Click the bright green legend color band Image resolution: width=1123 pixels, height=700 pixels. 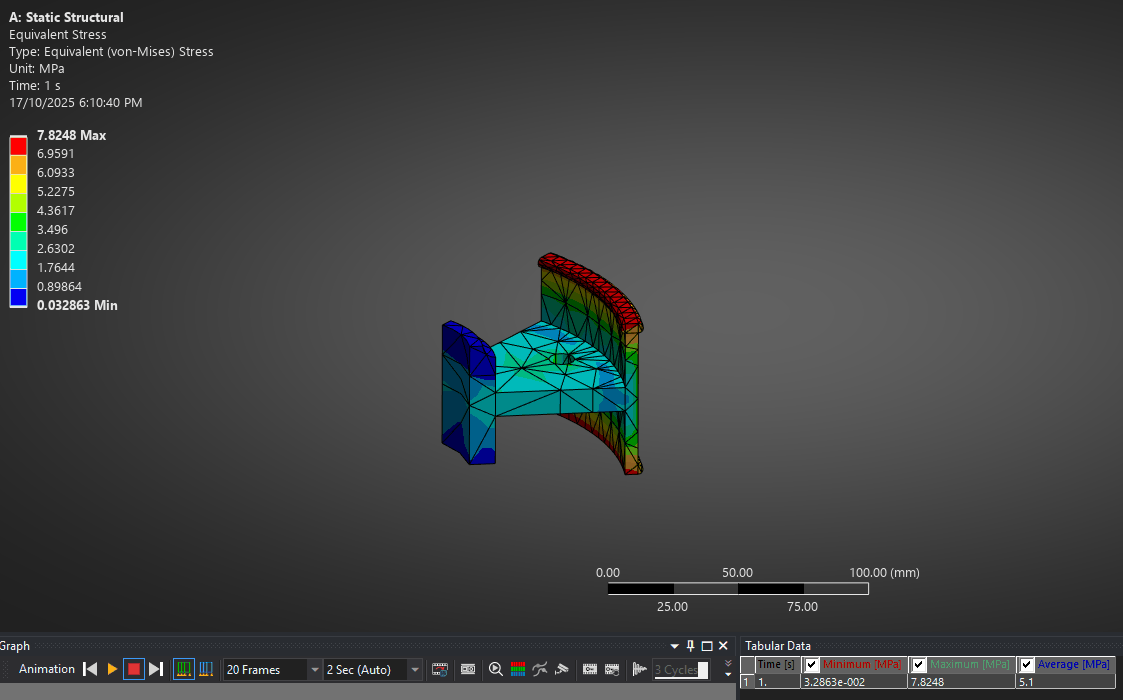(x=18, y=222)
